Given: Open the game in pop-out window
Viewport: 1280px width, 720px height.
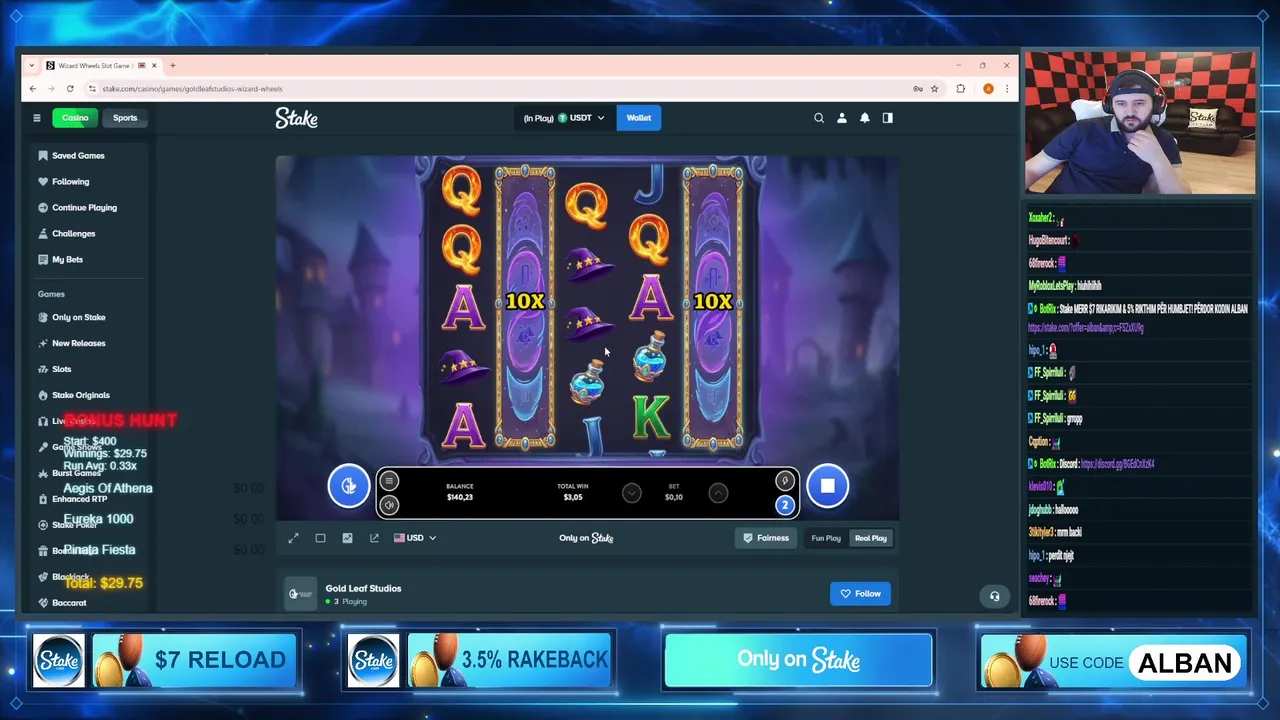Looking at the screenshot, I should tap(374, 538).
